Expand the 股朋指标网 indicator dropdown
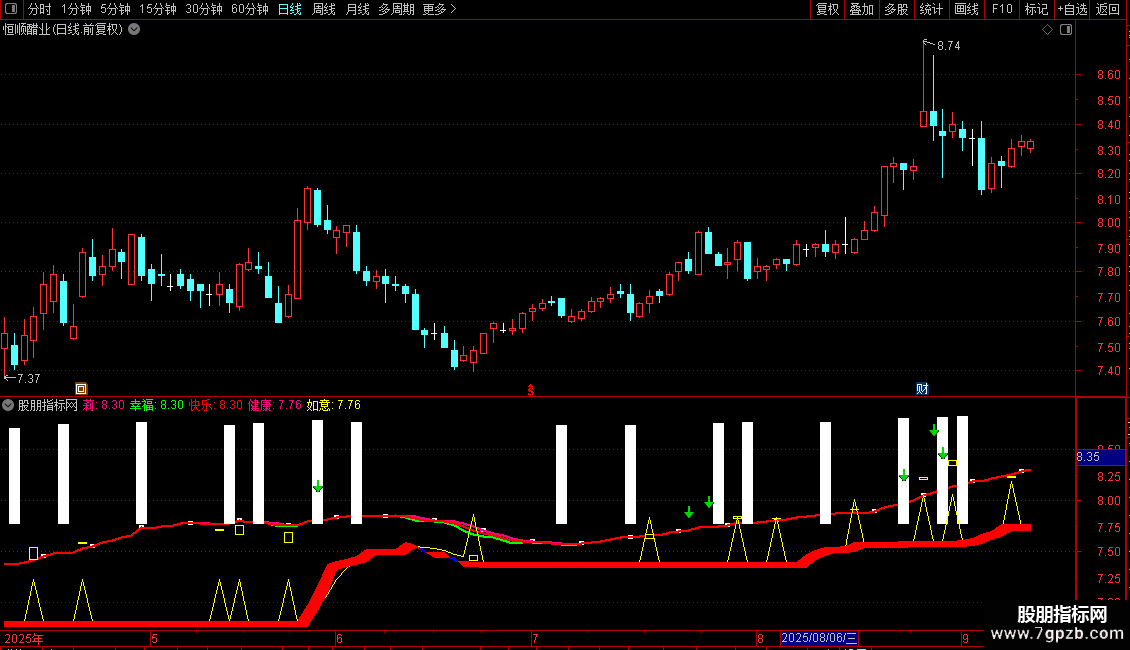This screenshot has width=1130, height=650. [8, 405]
